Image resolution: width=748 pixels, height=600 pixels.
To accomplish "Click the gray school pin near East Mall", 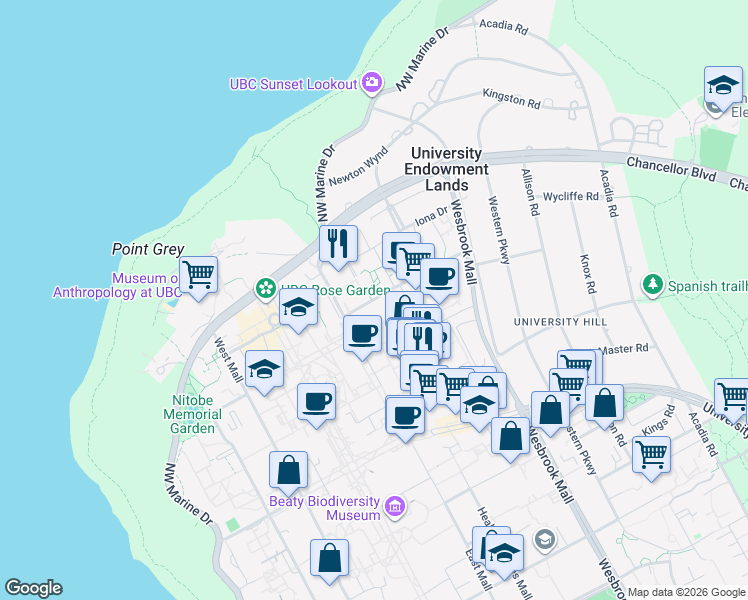I will pyautogui.click(x=545, y=540).
